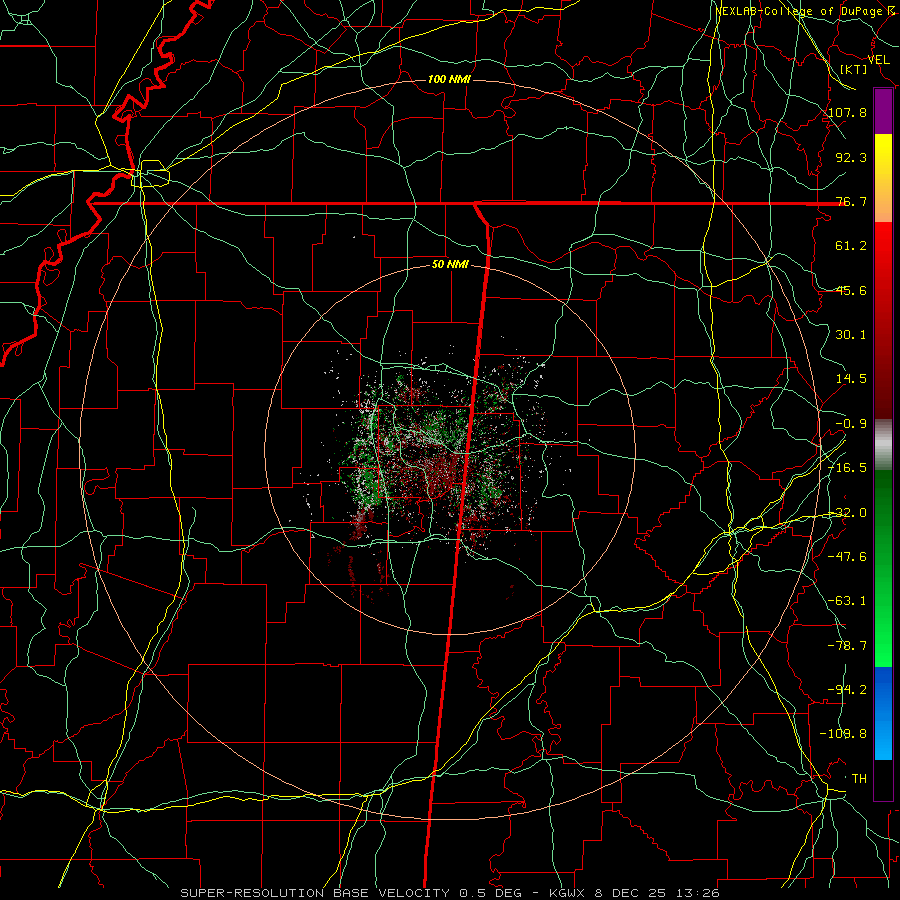
Task: Click the -0.9 legend value
Action: coord(851,424)
